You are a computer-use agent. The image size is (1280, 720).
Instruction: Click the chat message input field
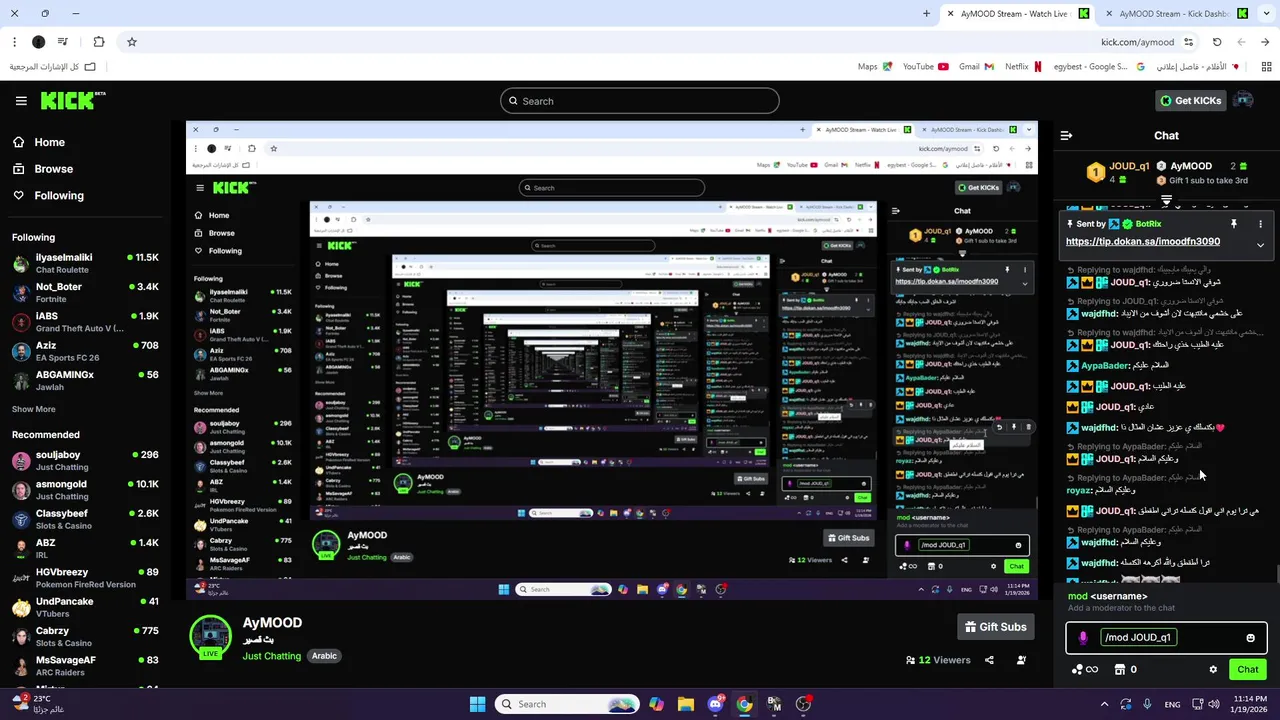pyautogui.click(x=1166, y=638)
